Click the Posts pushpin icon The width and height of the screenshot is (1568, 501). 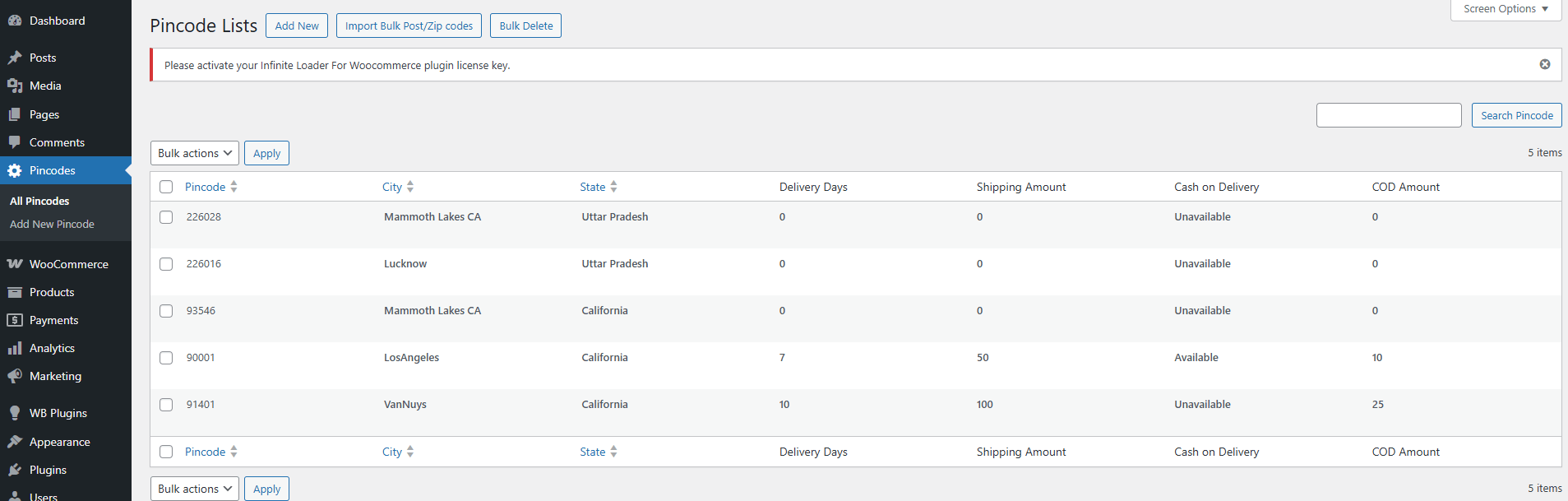pos(15,58)
